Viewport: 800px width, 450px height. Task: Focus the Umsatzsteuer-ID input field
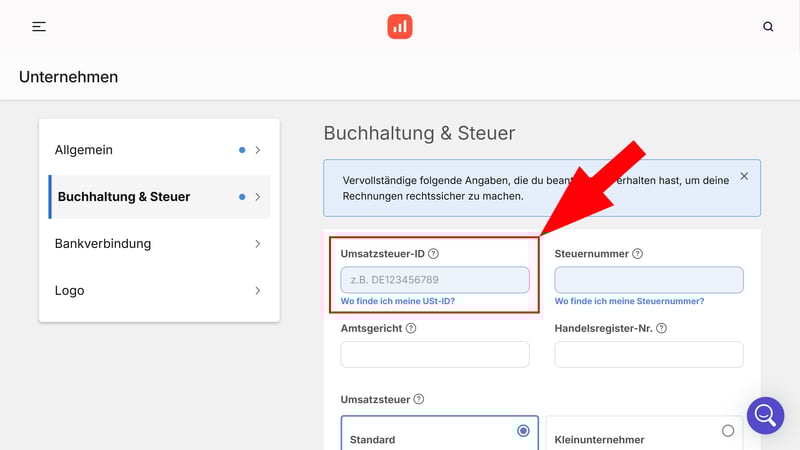434,280
